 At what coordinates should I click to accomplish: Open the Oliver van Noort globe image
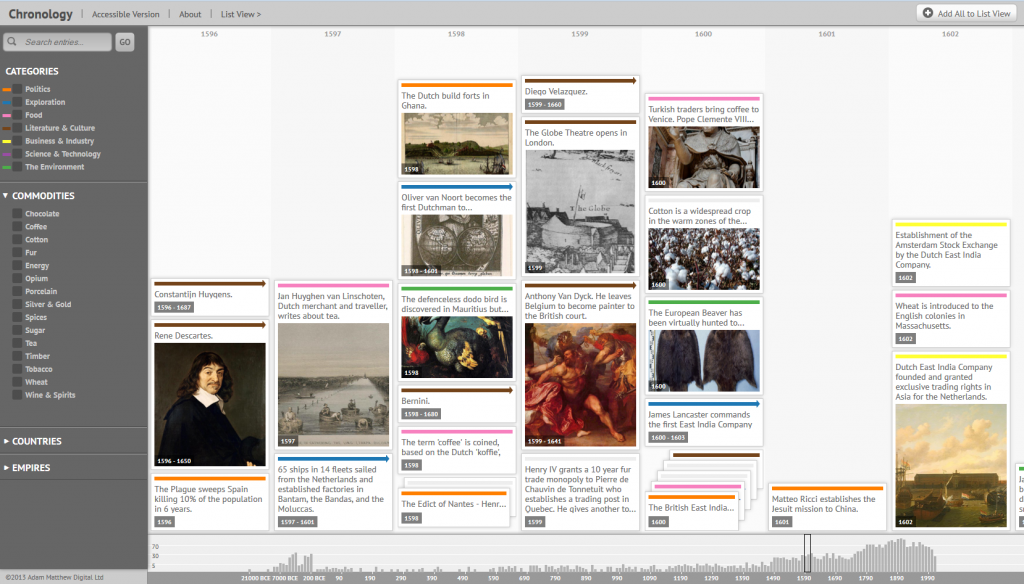[x=457, y=246]
